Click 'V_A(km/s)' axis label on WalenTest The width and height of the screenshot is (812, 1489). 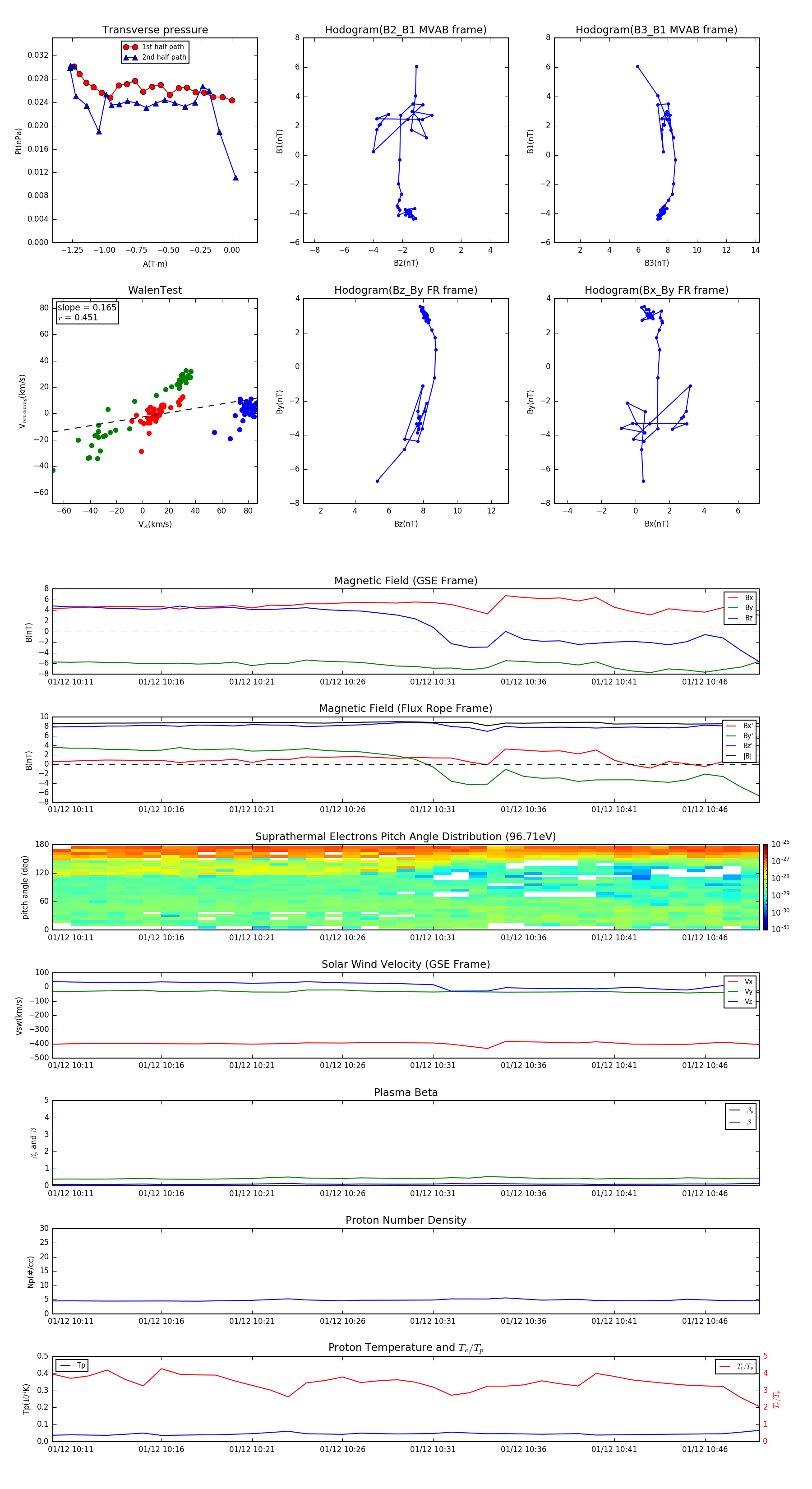(x=155, y=524)
